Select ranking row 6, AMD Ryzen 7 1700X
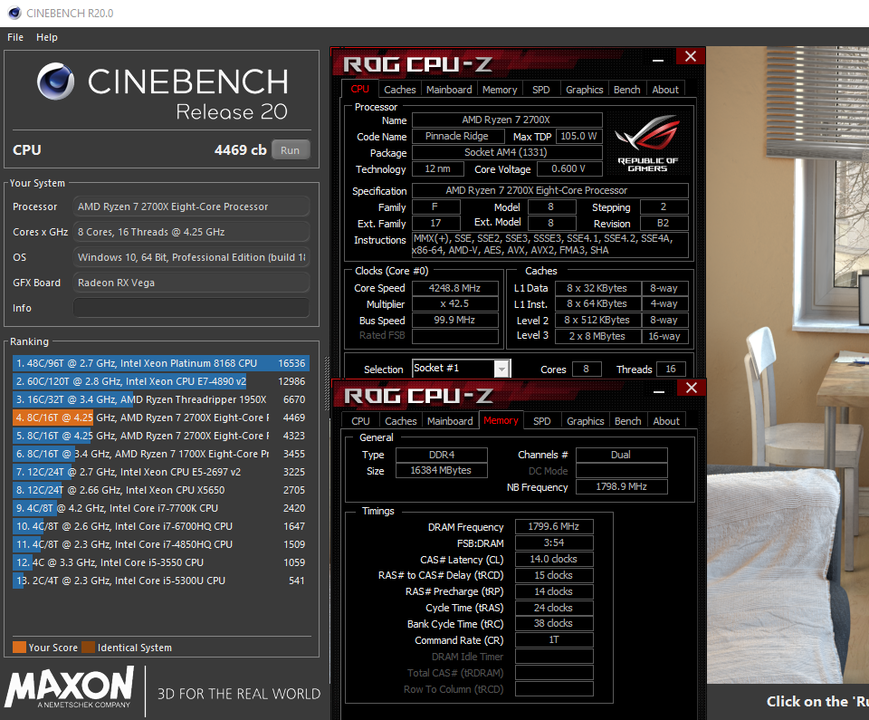The width and height of the screenshot is (869, 720). click(x=161, y=454)
